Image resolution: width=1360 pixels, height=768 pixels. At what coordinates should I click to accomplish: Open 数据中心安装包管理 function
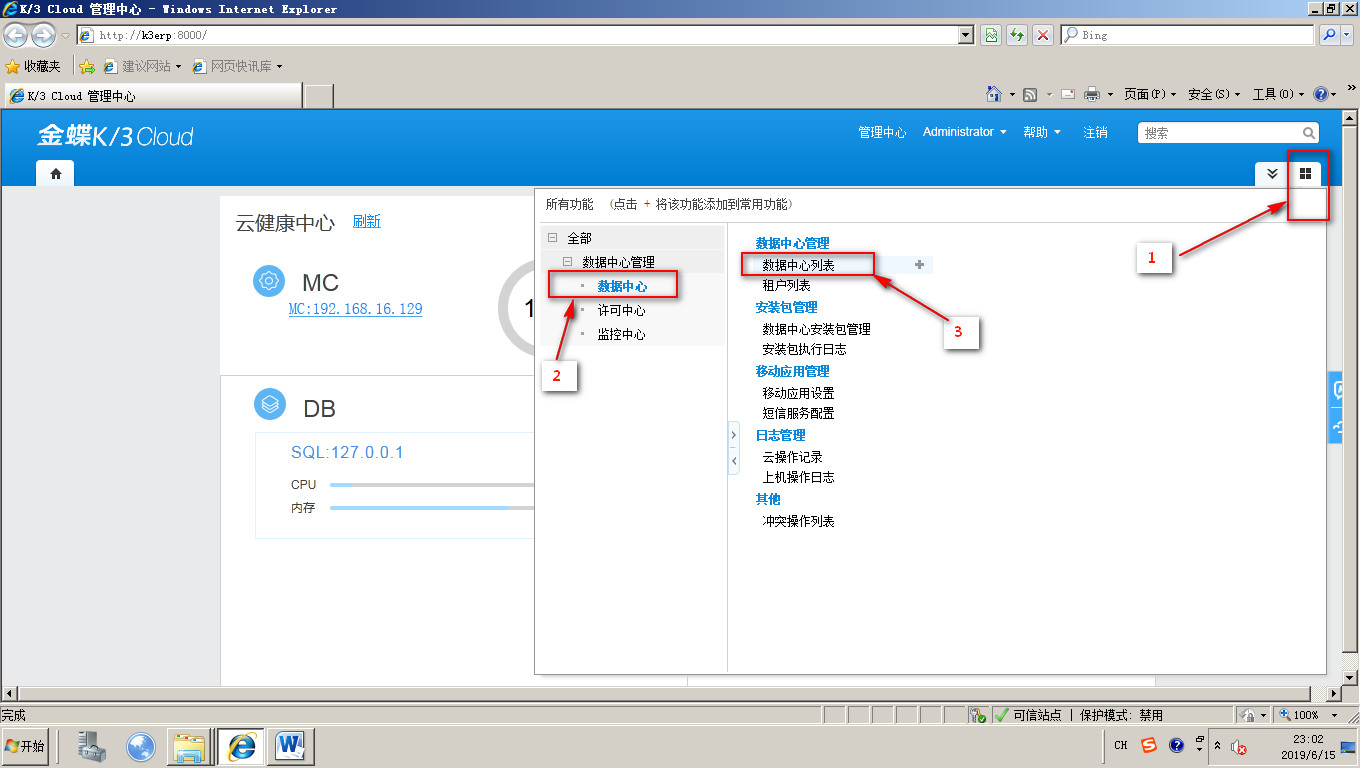click(816, 329)
